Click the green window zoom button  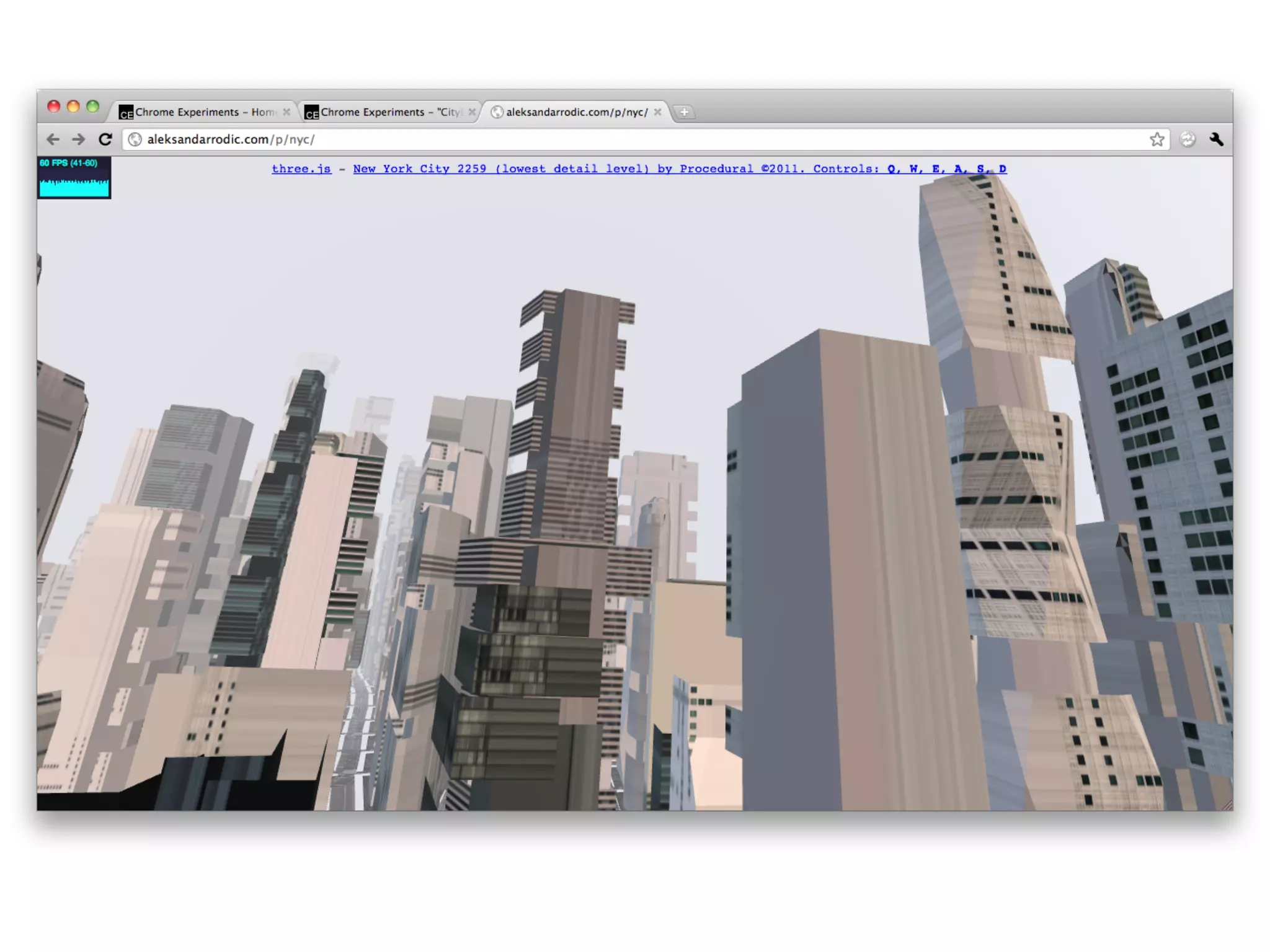pos(92,107)
